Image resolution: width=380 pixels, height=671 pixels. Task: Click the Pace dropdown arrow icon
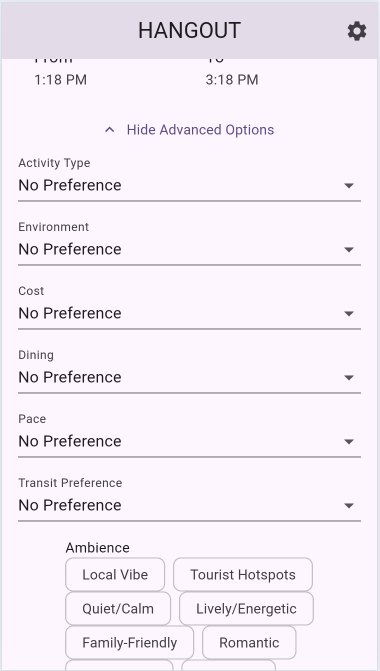349,441
